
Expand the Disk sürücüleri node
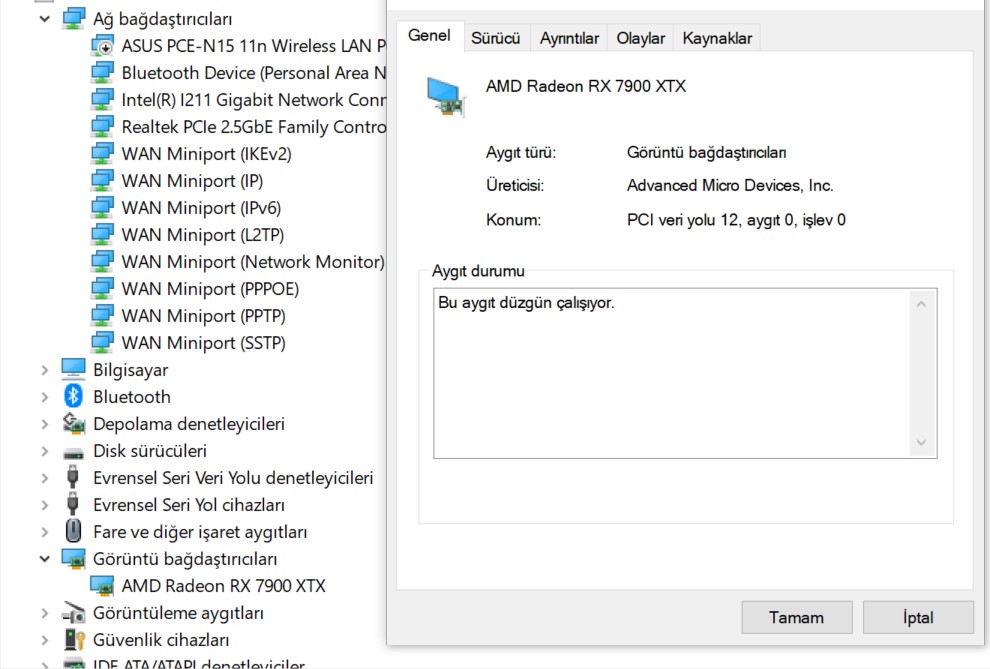pyautogui.click(x=44, y=451)
